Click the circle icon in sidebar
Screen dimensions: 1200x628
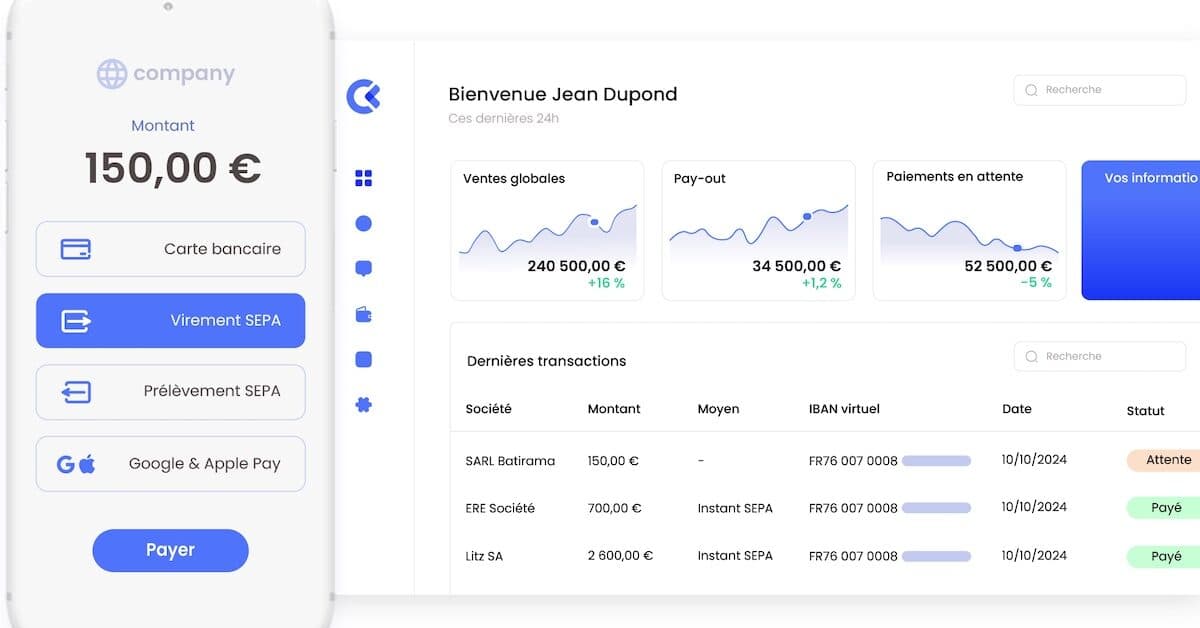pyautogui.click(x=364, y=224)
